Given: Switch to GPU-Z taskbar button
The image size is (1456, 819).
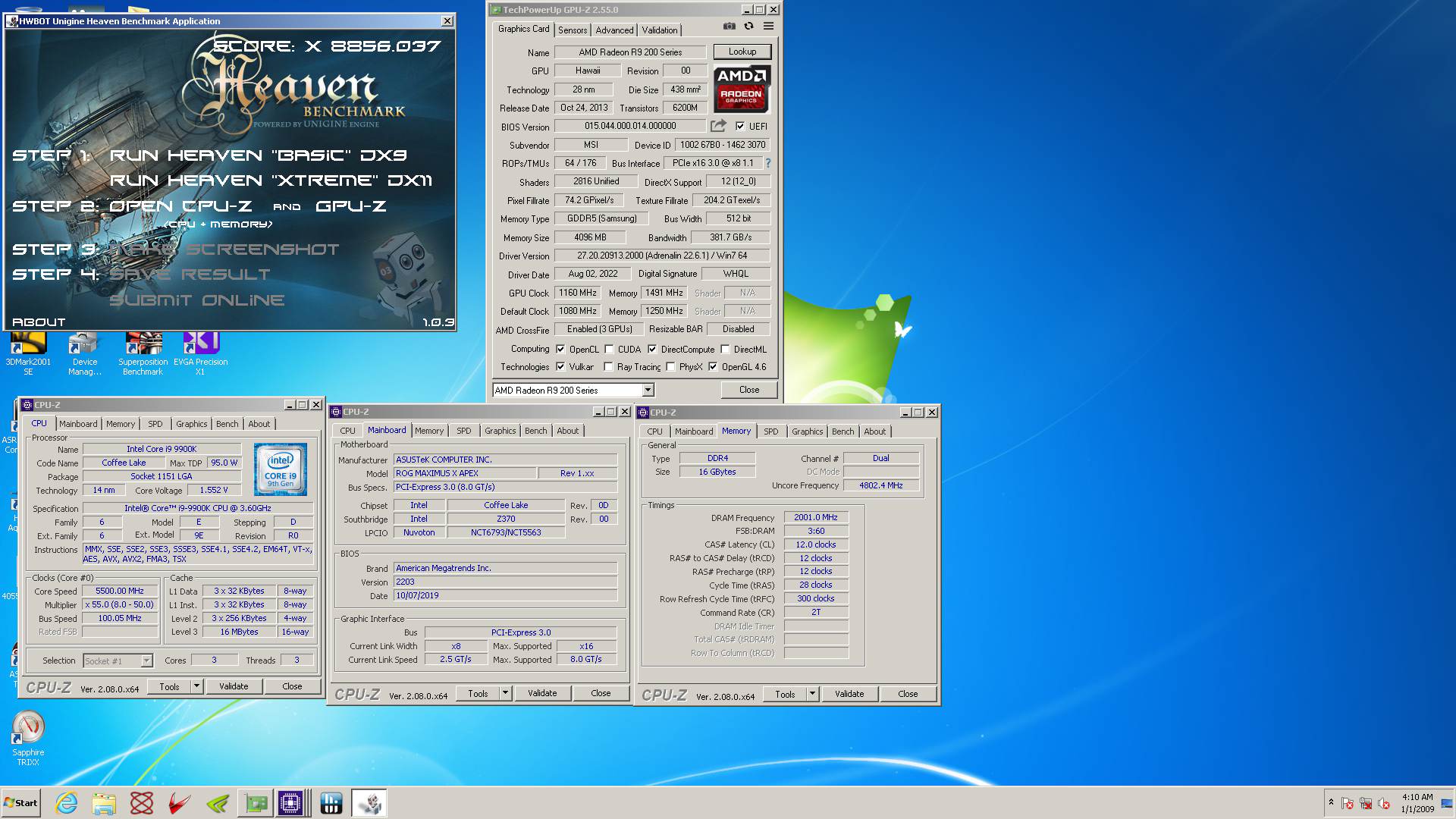Looking at the screenshot, I should click(256, 803).
